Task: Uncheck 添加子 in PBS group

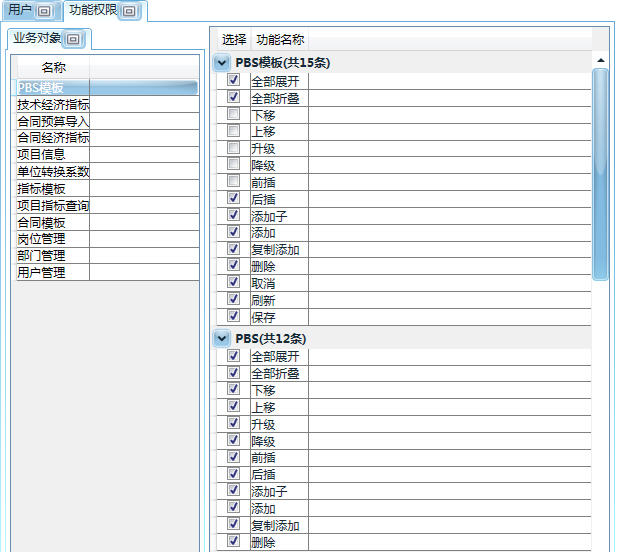Action: pyautogui.click(x=233, y=490)
